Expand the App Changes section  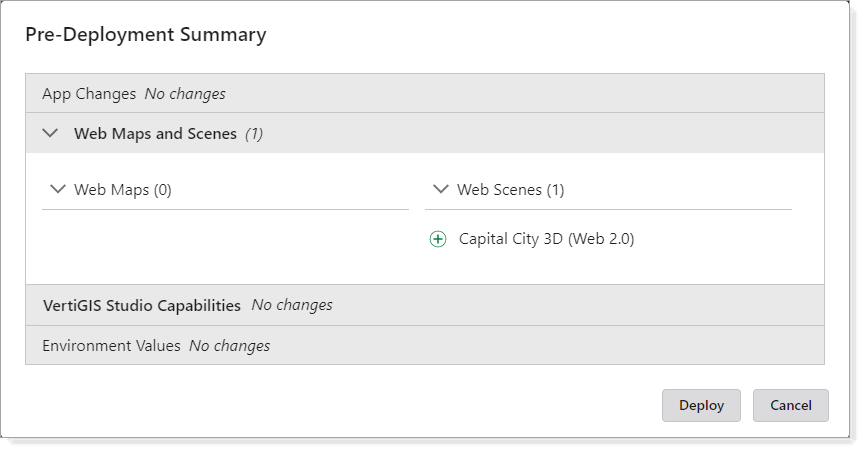tap(89, 94)
